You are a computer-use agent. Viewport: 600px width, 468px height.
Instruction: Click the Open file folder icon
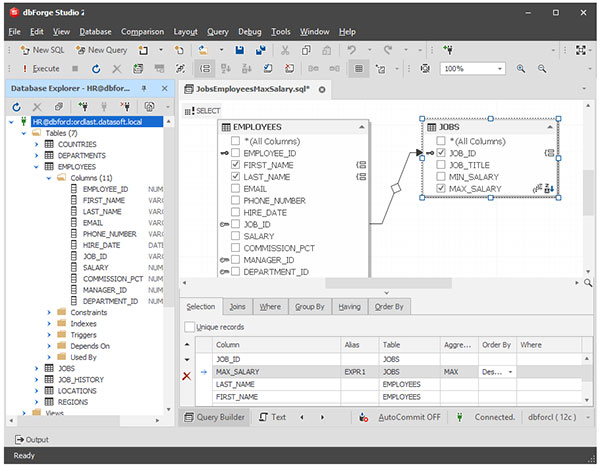pyautogui.click(x=203, y=50)
